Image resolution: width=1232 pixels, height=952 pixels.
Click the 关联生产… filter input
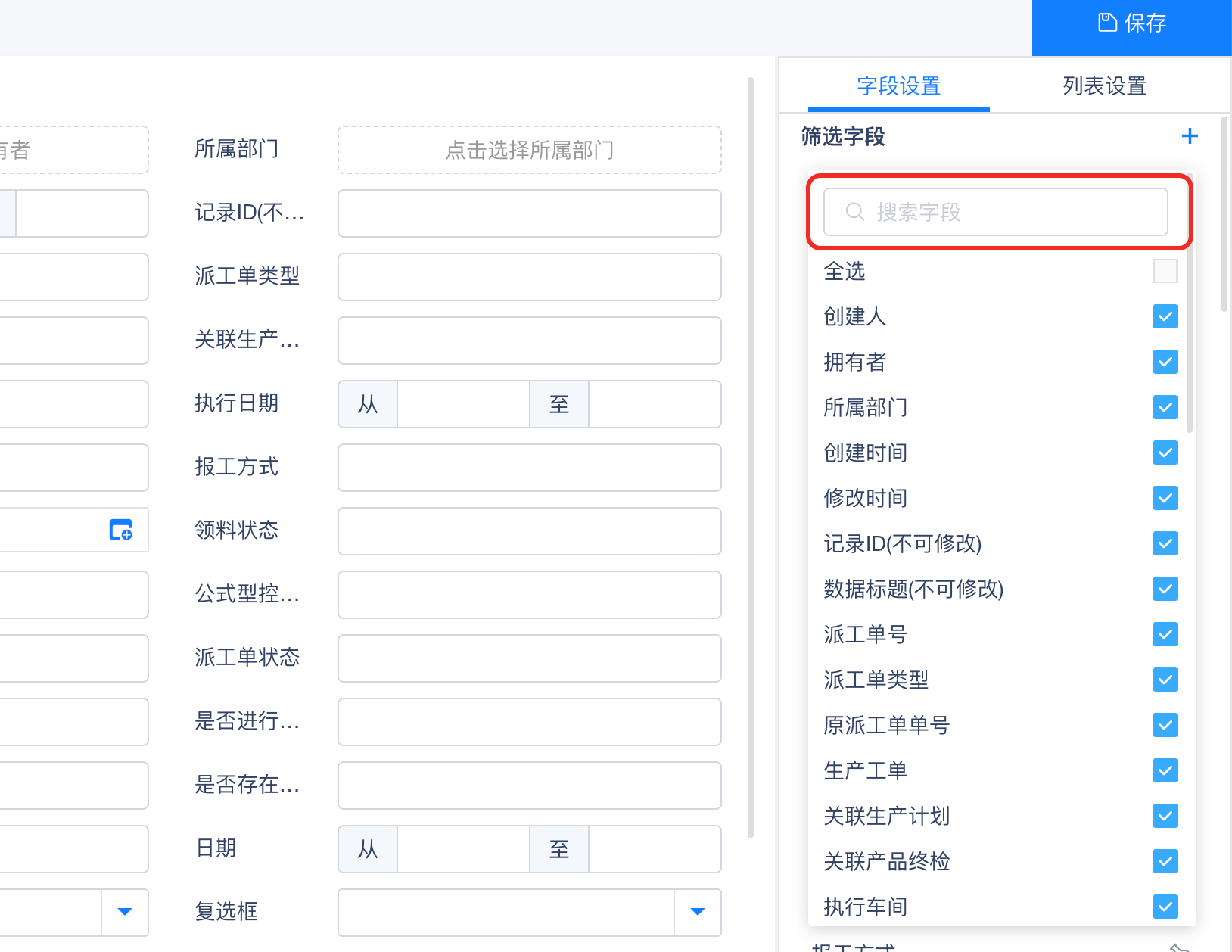pyautogui.click(x=530, y=341)
